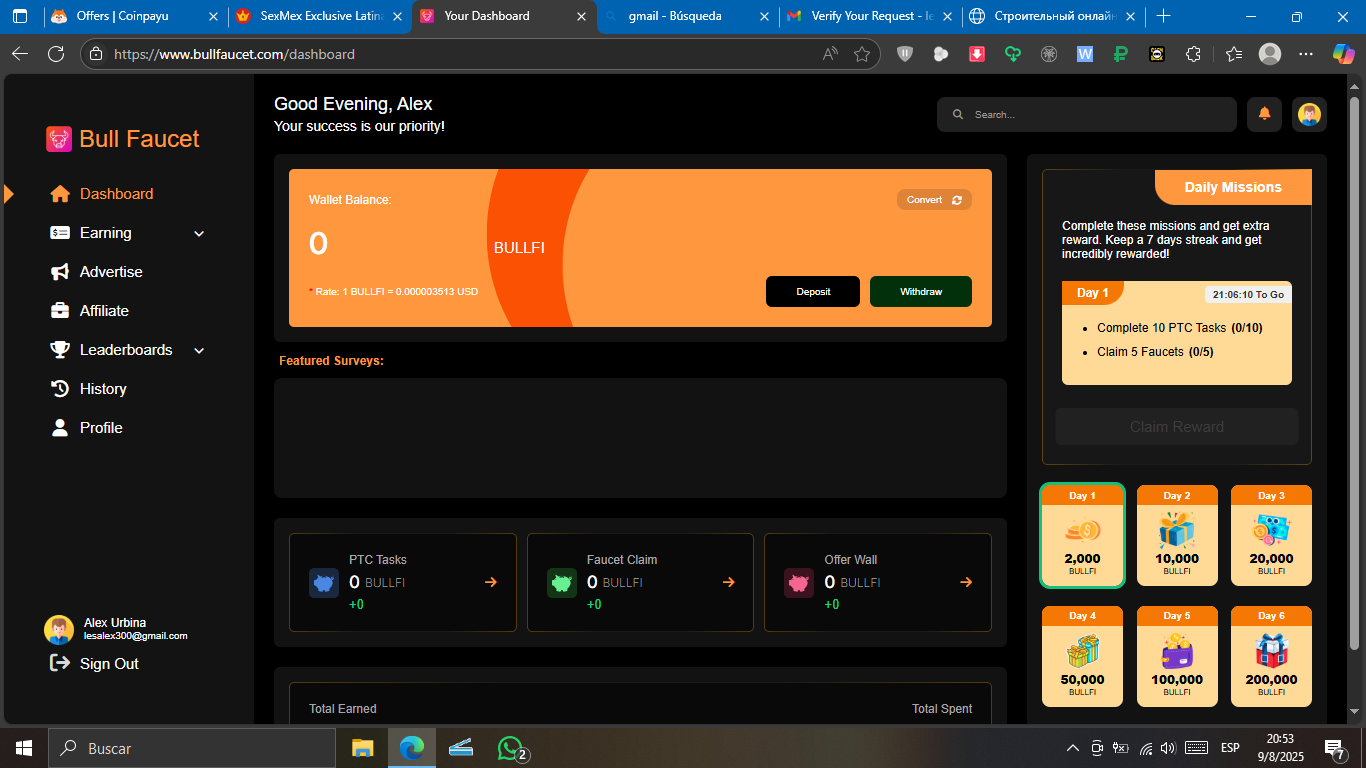
Task: Click the Bull Faucet logo icon
Action: click(x=59, y=139)
